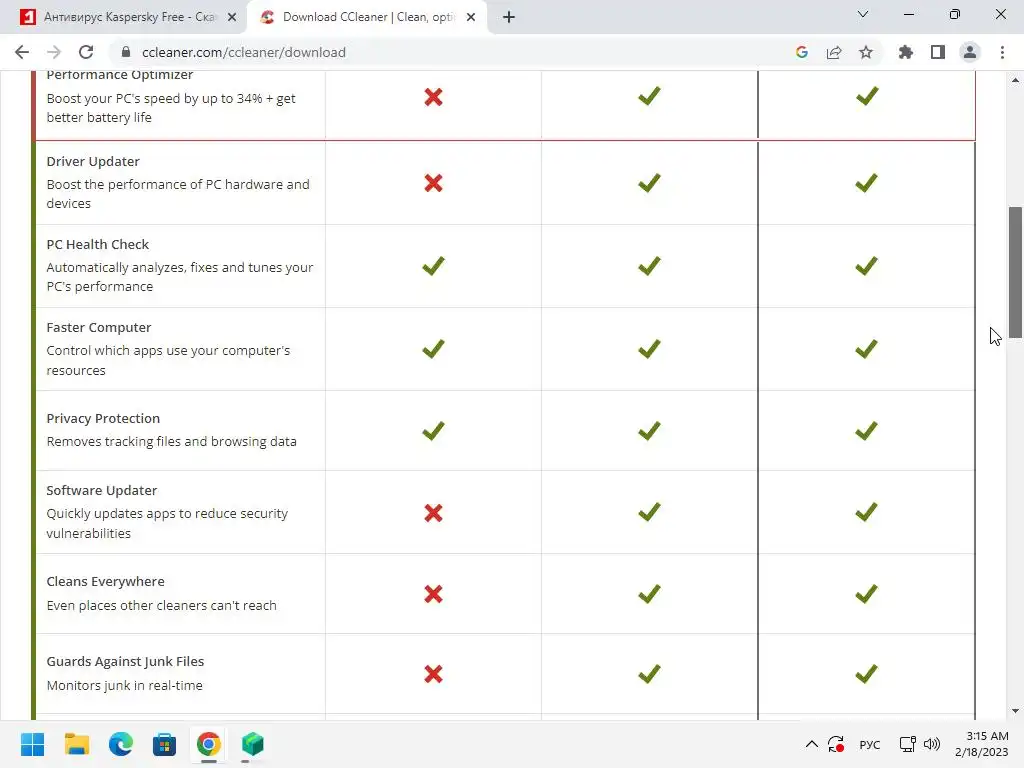Click "Monitors junk in real-time" description

pos(124,686)
